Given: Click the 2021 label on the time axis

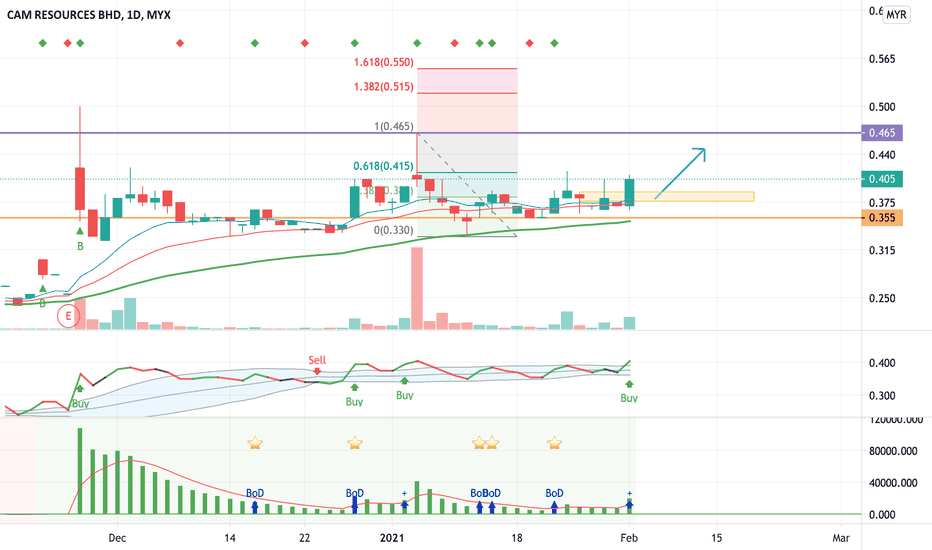Looking at the screenshot, I should (392, 538).
